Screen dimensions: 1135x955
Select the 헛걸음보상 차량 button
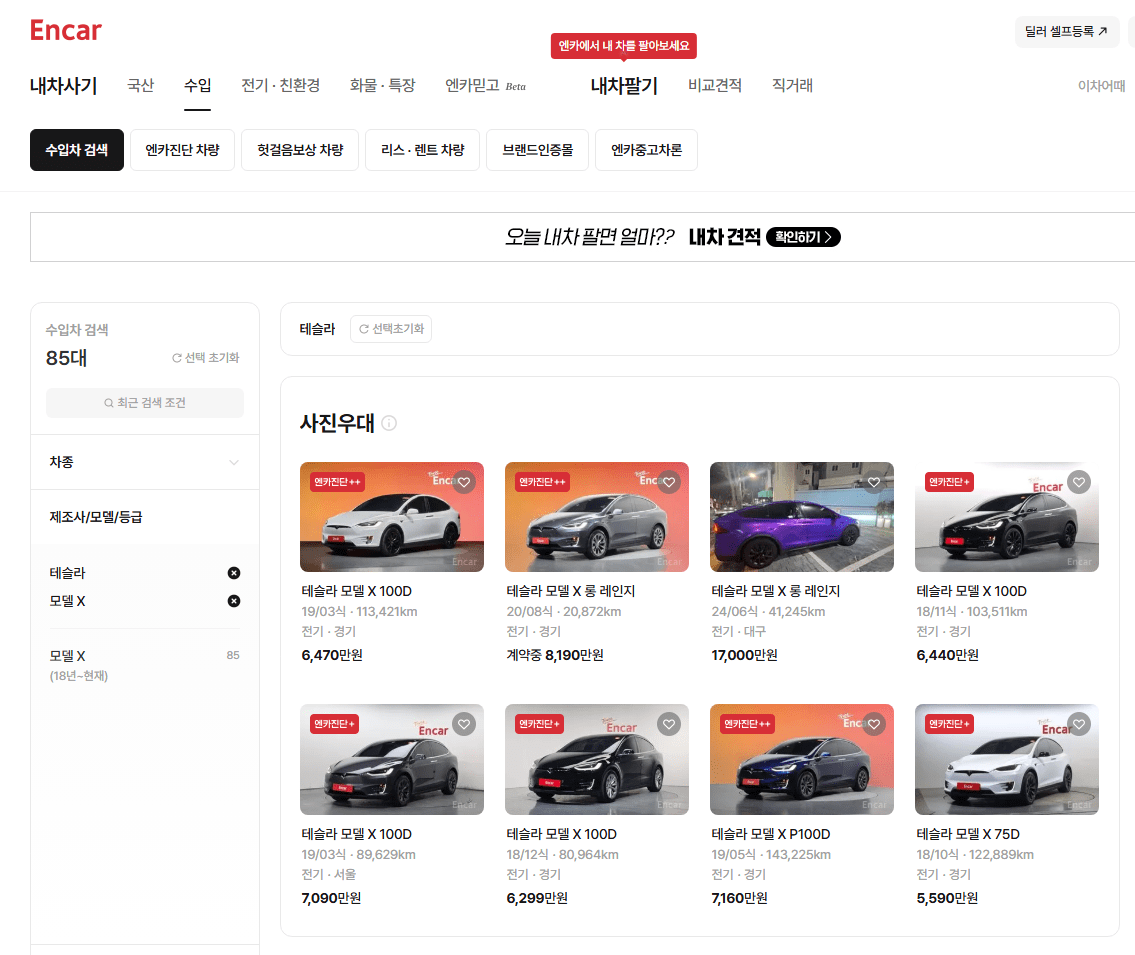pyautogui.click(x=300, y=150)
